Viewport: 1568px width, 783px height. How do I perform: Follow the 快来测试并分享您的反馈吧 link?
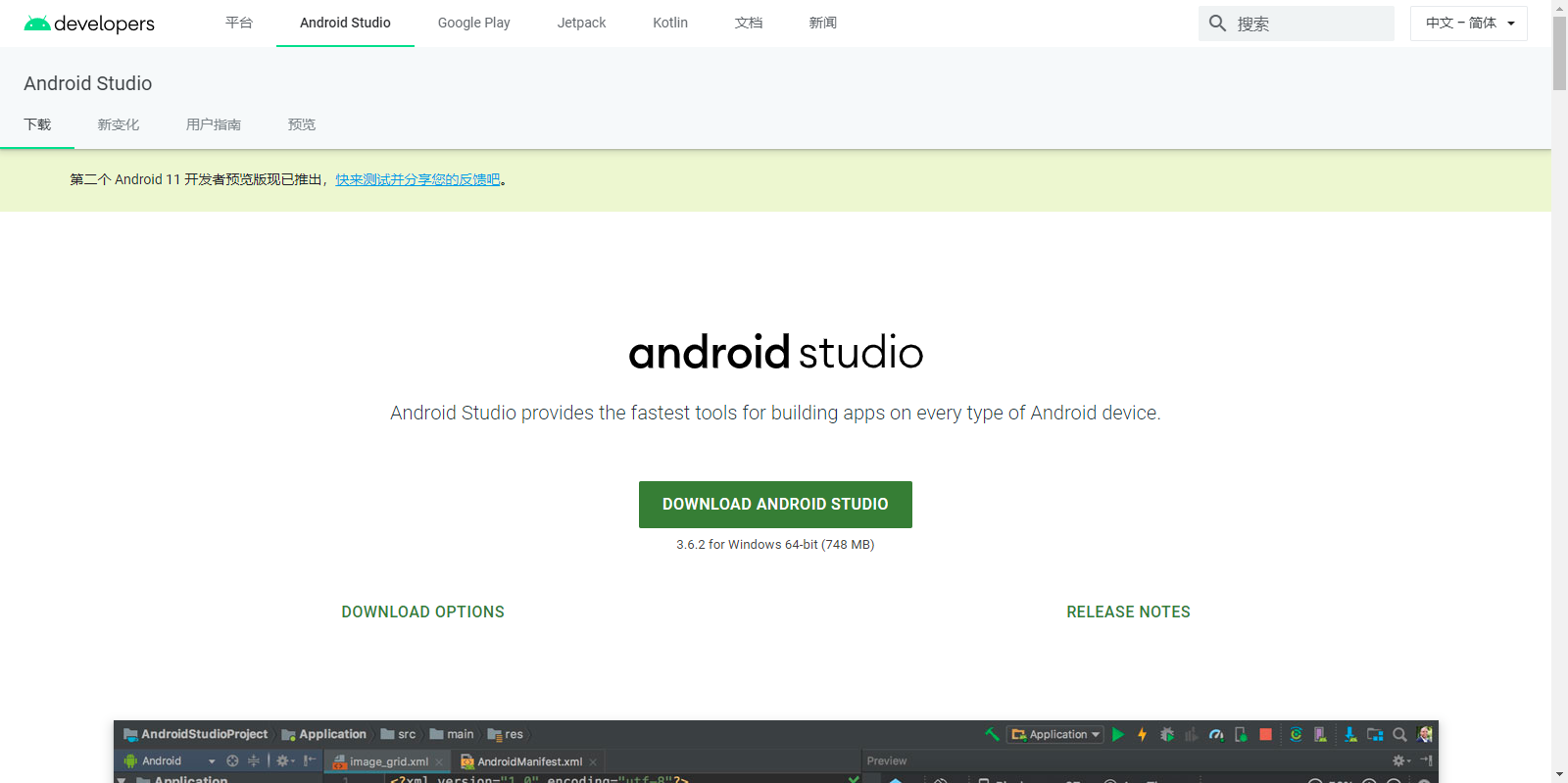[x=417, y=179]
